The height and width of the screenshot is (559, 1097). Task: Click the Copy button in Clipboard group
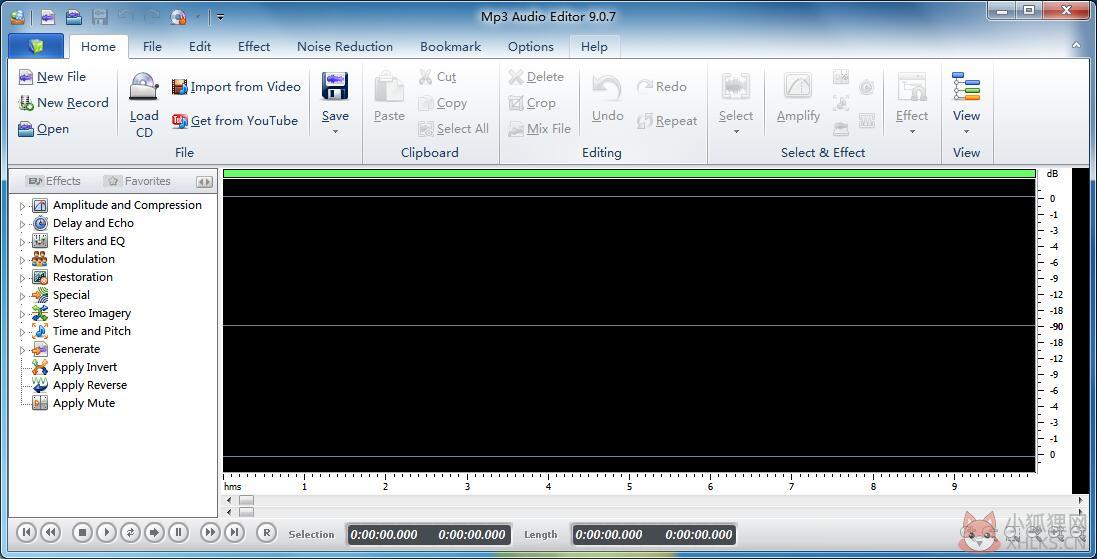[442, 104]
